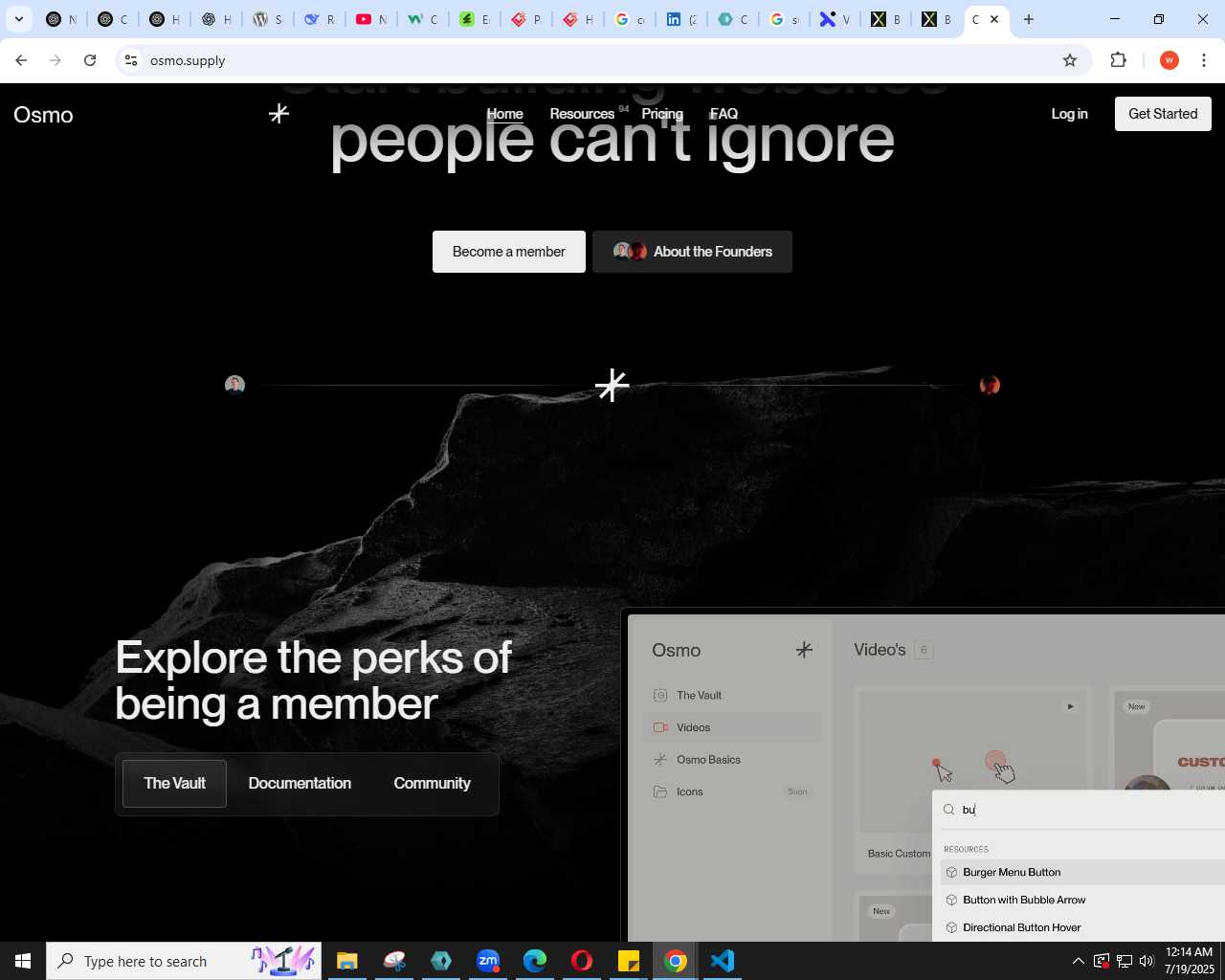Switch to the WordPress tab

pyautogui.click(x=267, y=19)
